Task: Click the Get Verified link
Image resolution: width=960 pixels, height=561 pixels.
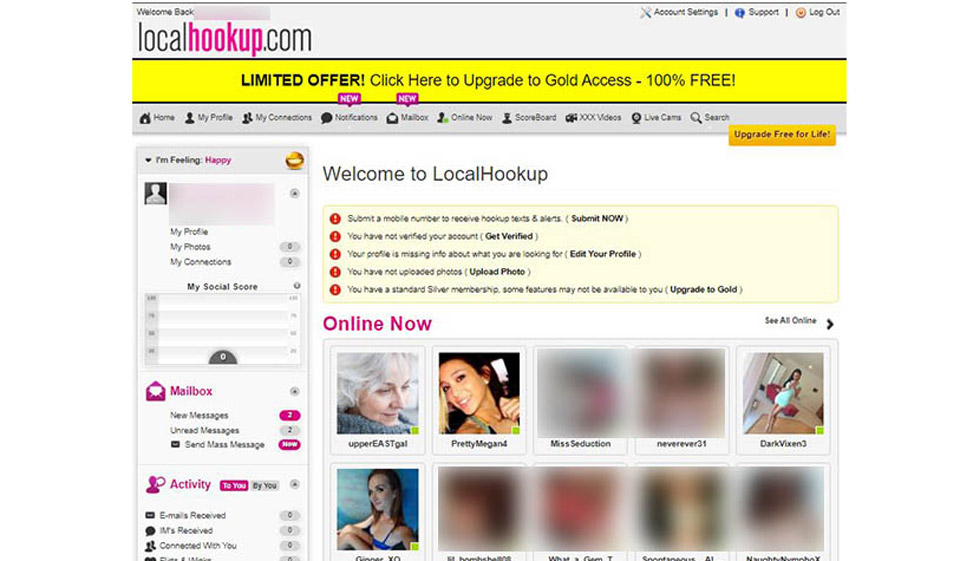Action: [x=509, y=236]
